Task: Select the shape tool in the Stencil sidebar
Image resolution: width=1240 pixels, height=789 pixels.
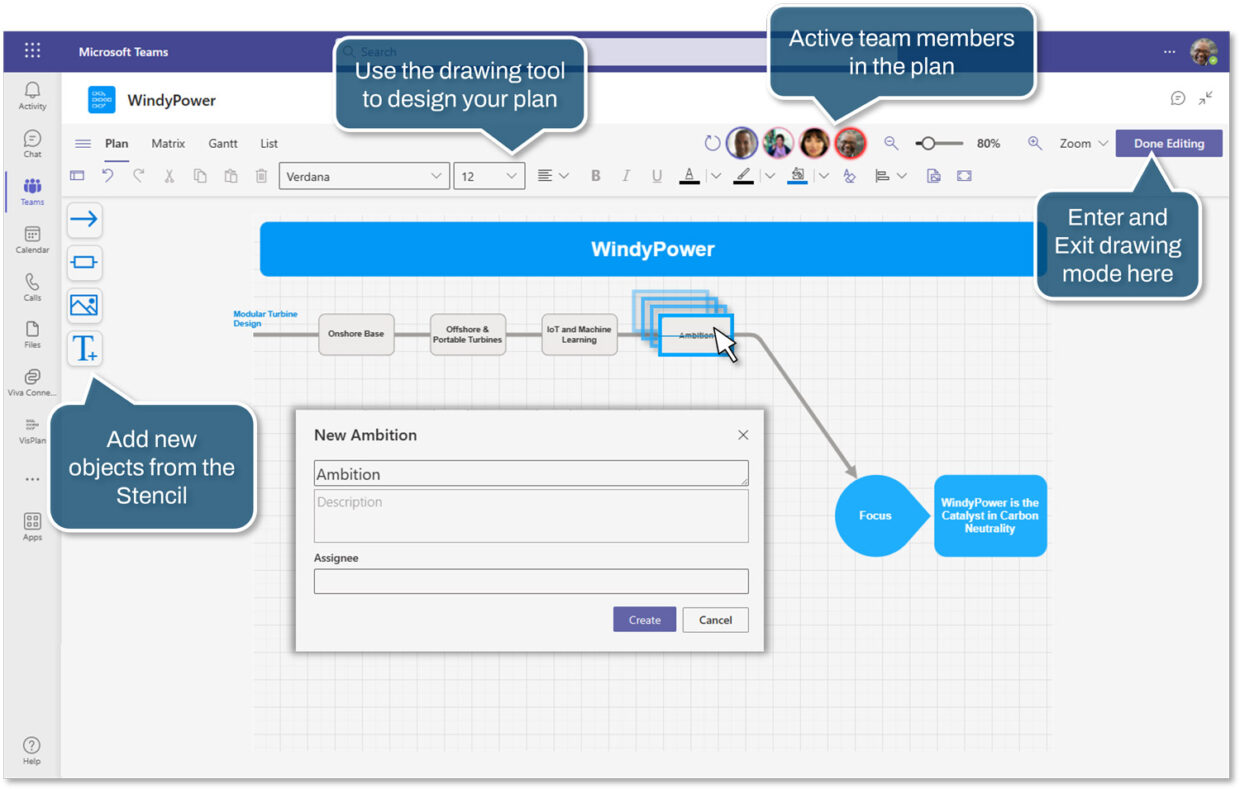Action: click(x=83, y=263)
